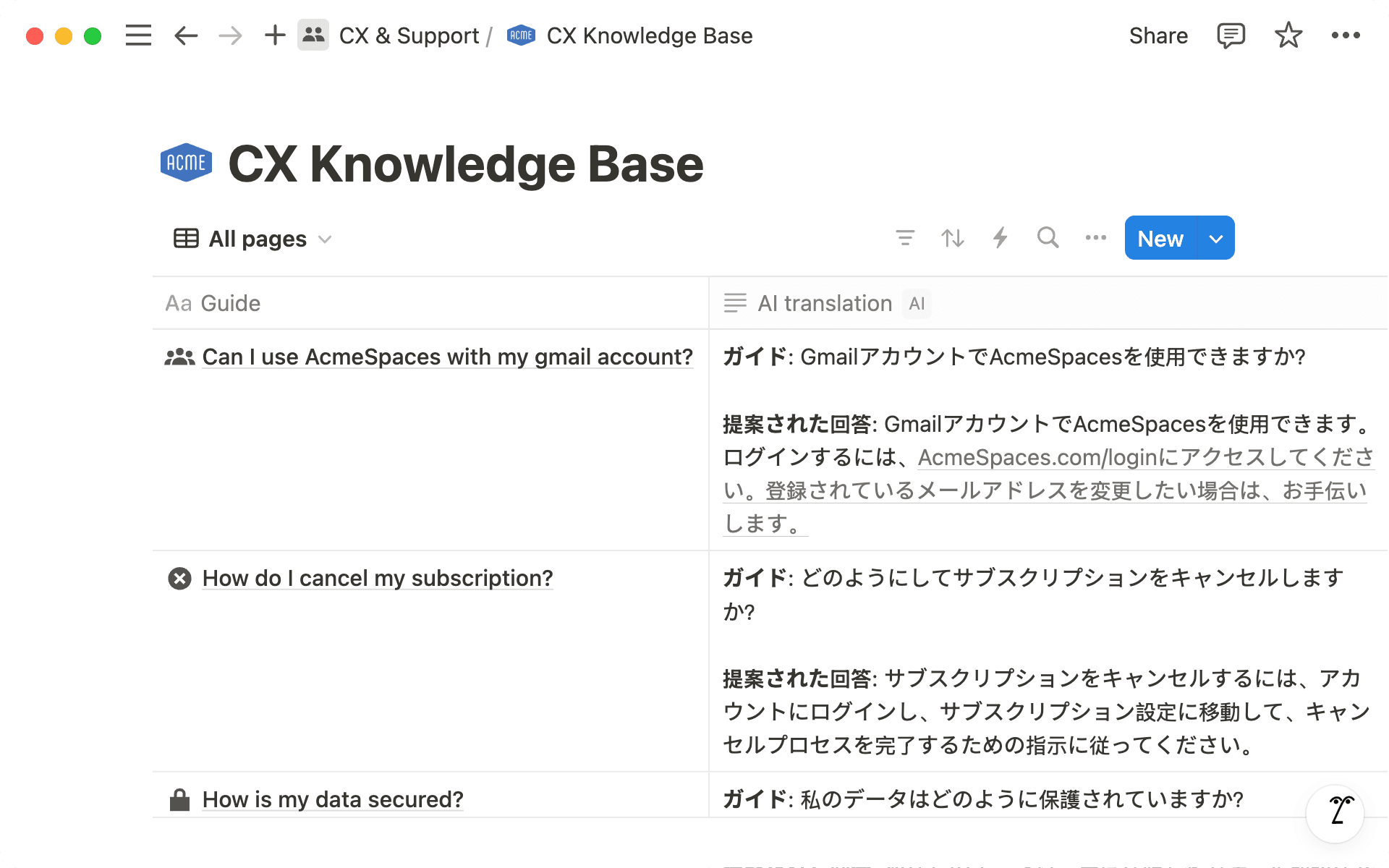This screenshot has height=868, width=1389.
Task: Go forward with the right arrow
Action: [230, 35]
